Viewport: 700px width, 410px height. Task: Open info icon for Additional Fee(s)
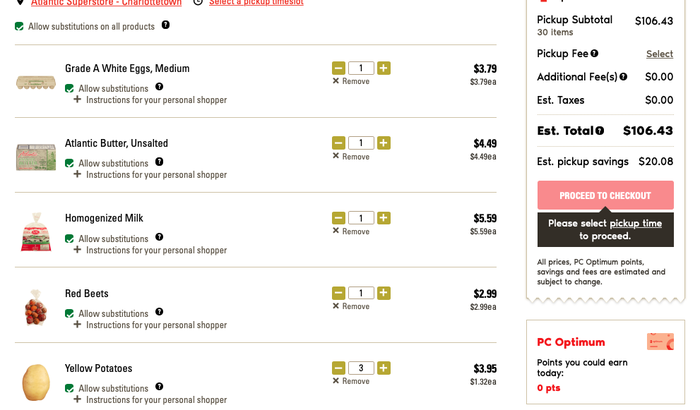pyautogui.click(x=624, y=77)
